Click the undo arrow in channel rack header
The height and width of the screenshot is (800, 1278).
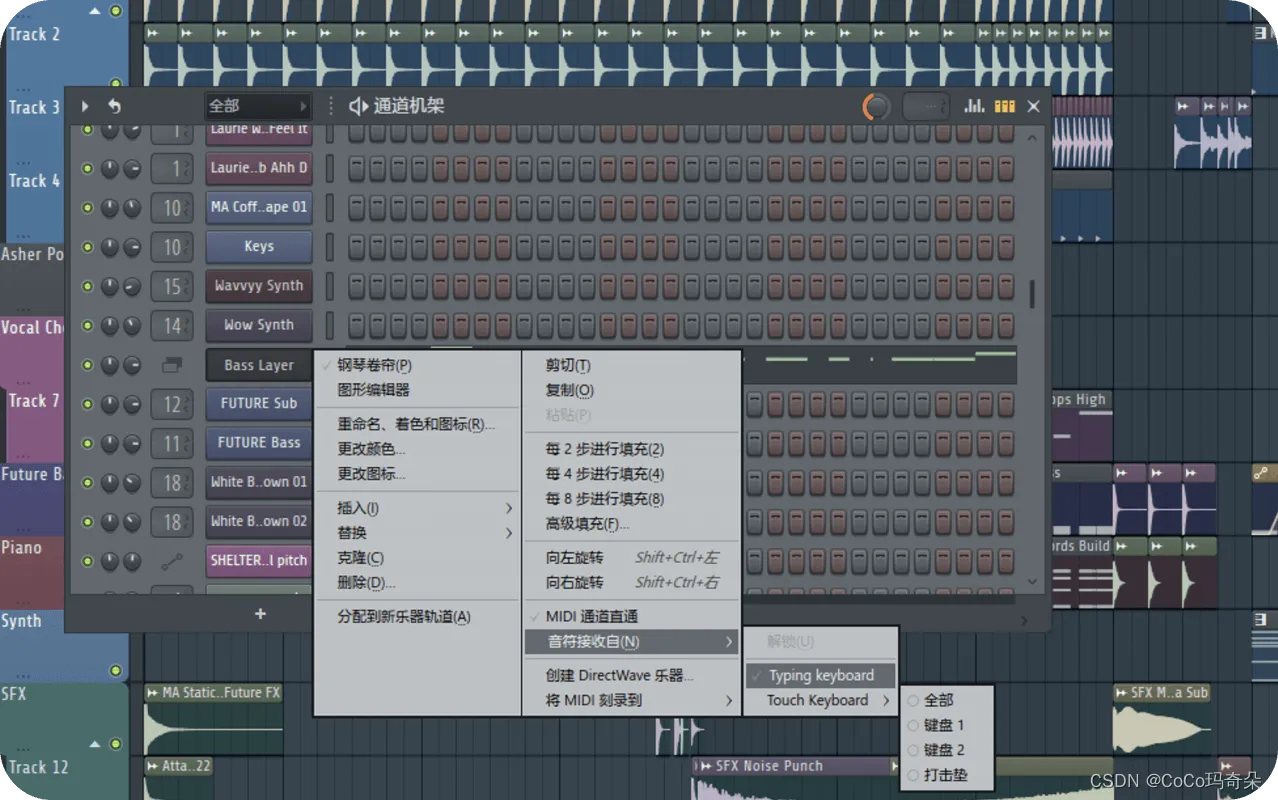click(x=114, y=106)
